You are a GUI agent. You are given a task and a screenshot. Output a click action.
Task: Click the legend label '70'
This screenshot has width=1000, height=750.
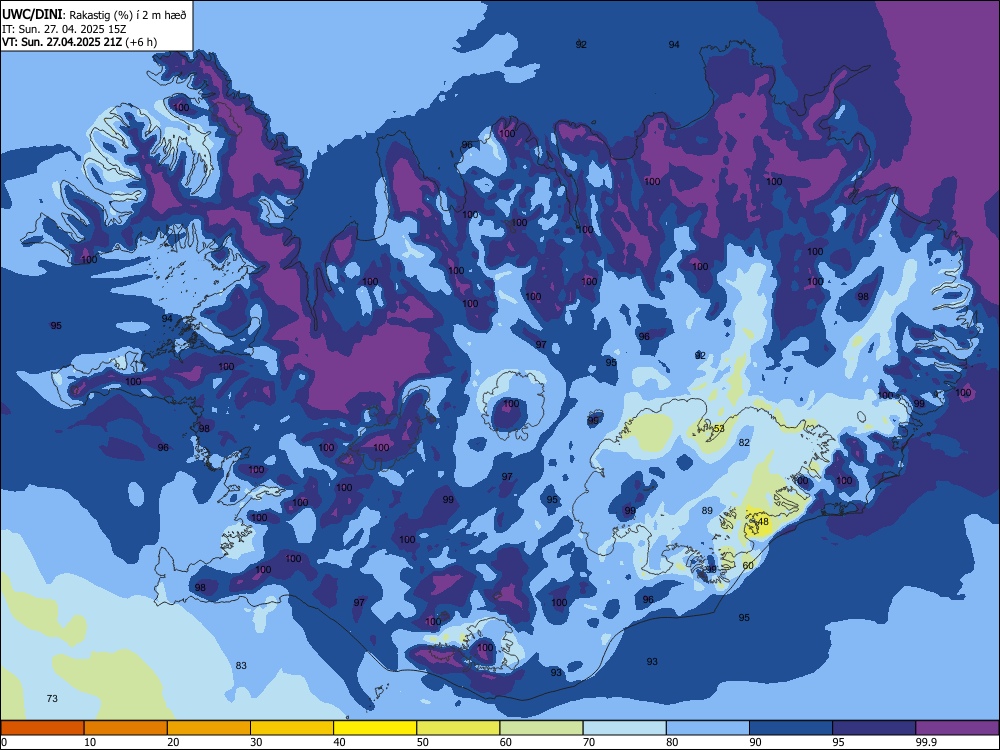tap(589, 742)
